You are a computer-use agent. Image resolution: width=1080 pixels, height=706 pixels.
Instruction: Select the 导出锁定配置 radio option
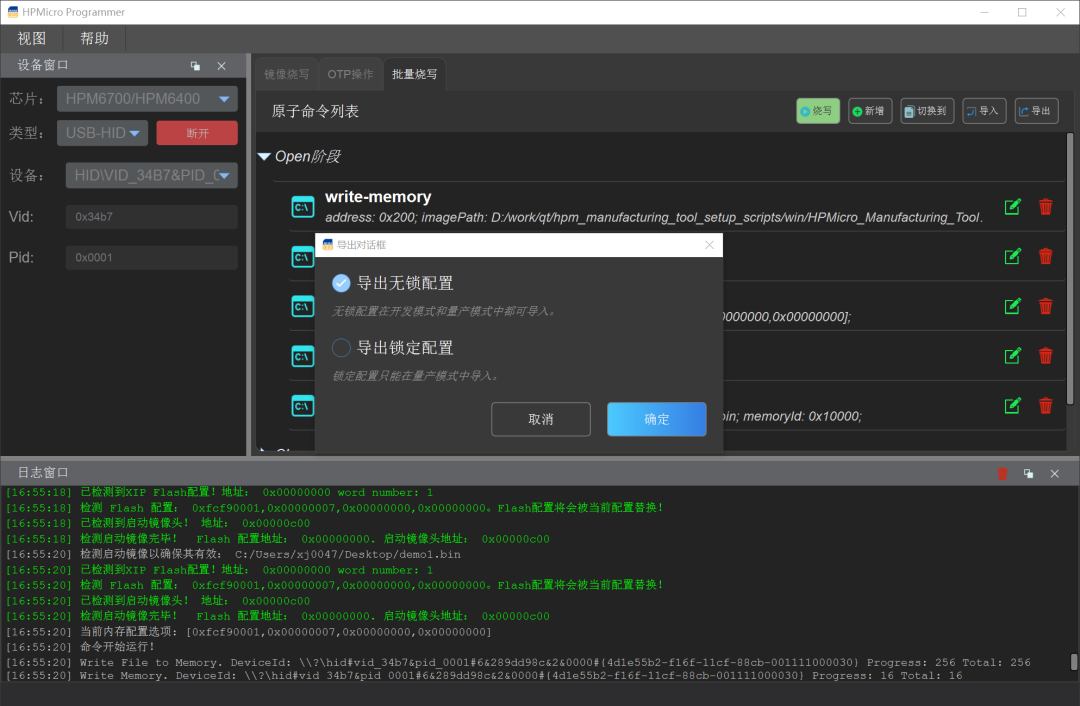(x=341, y=348)
